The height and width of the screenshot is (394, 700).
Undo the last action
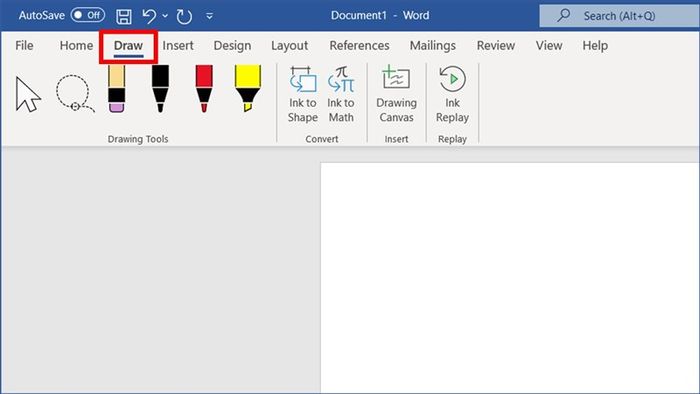point(149,17)
